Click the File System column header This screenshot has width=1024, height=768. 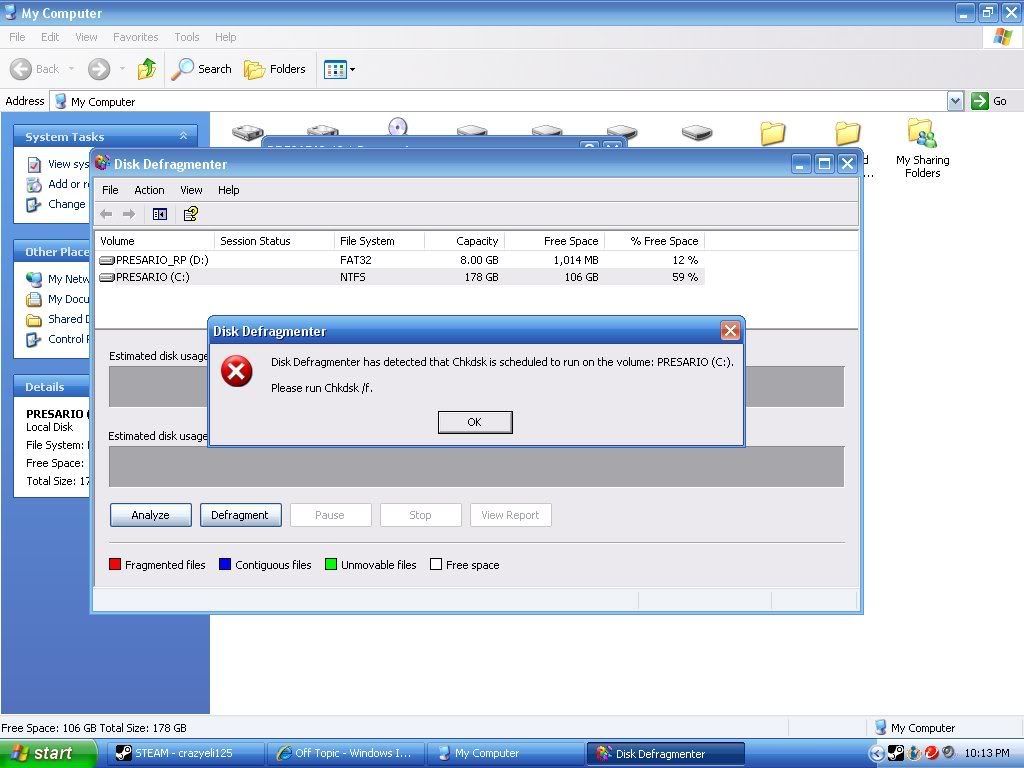[x=379, y=241]
